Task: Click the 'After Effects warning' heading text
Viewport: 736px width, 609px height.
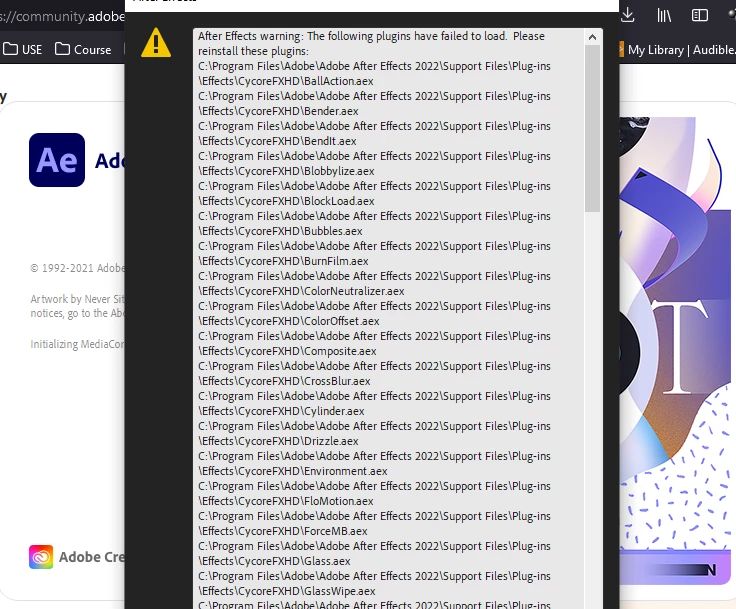Action: [251, 37]
